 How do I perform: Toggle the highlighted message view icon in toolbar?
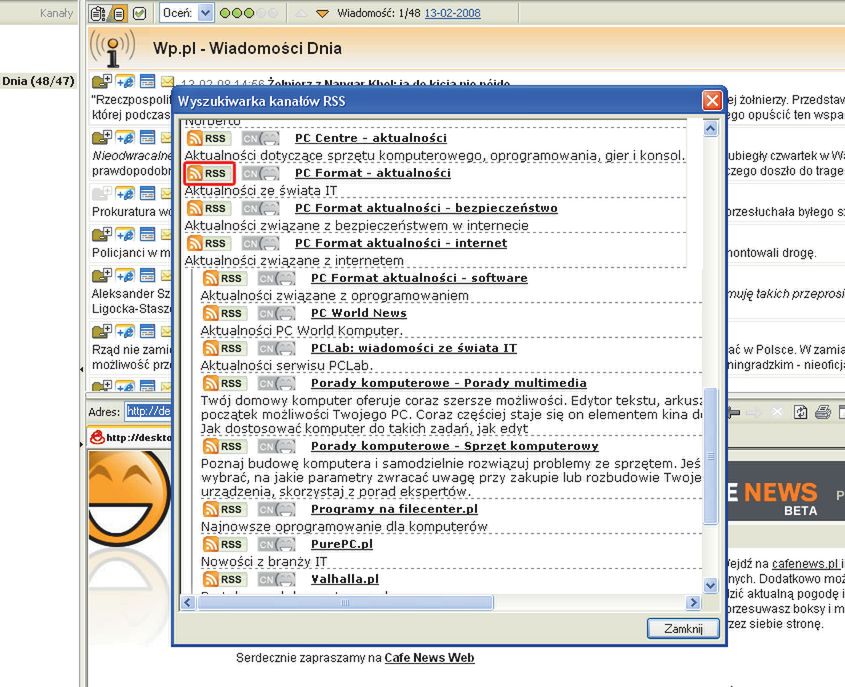coord(118,13)
